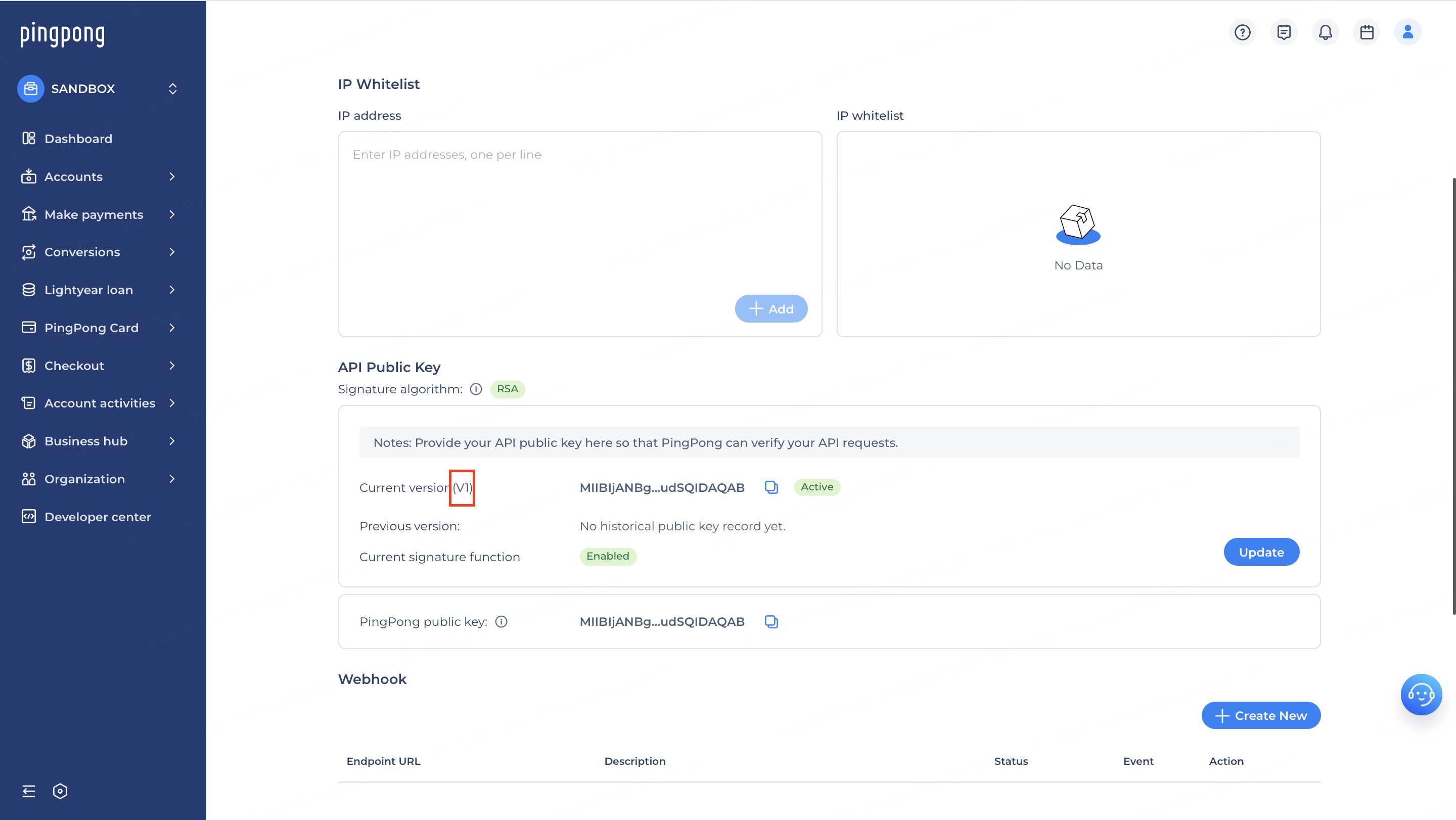Expand the Make payments chevron
1456x820 pixels.
tap(172, 215)
